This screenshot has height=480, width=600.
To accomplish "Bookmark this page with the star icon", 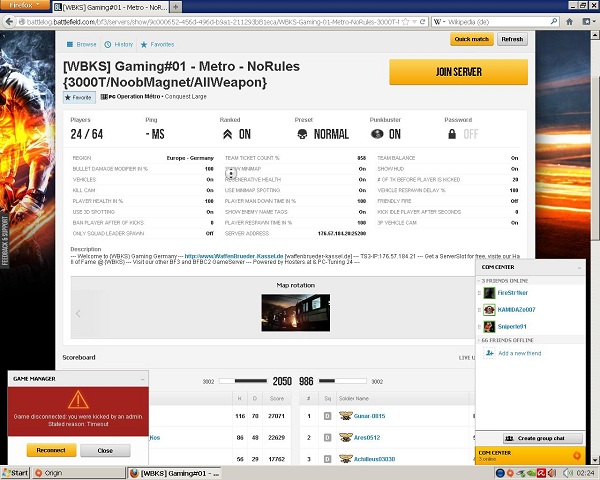I will click(406, 22).
